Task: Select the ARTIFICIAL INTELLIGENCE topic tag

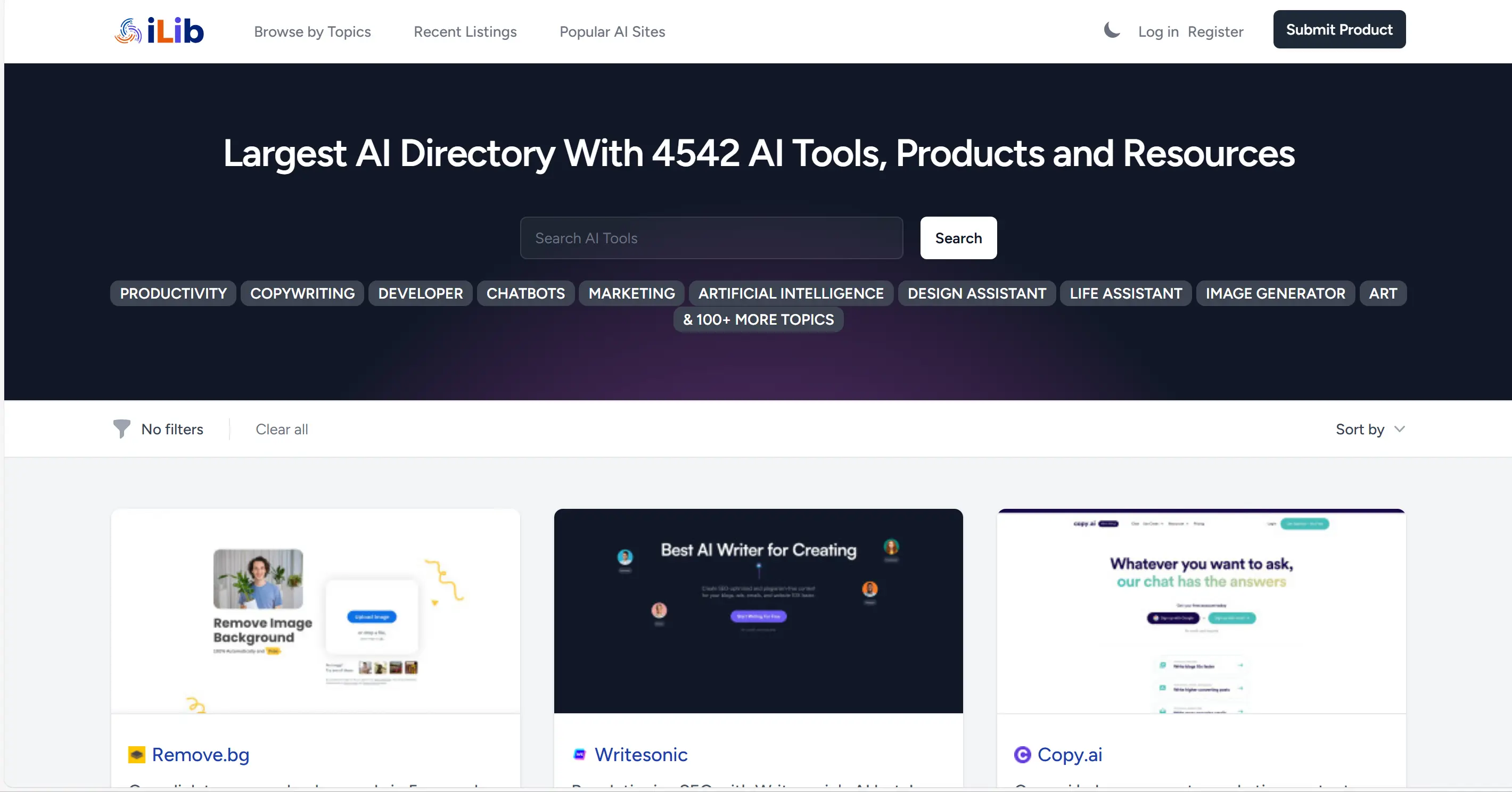Action: coord(791,293)
